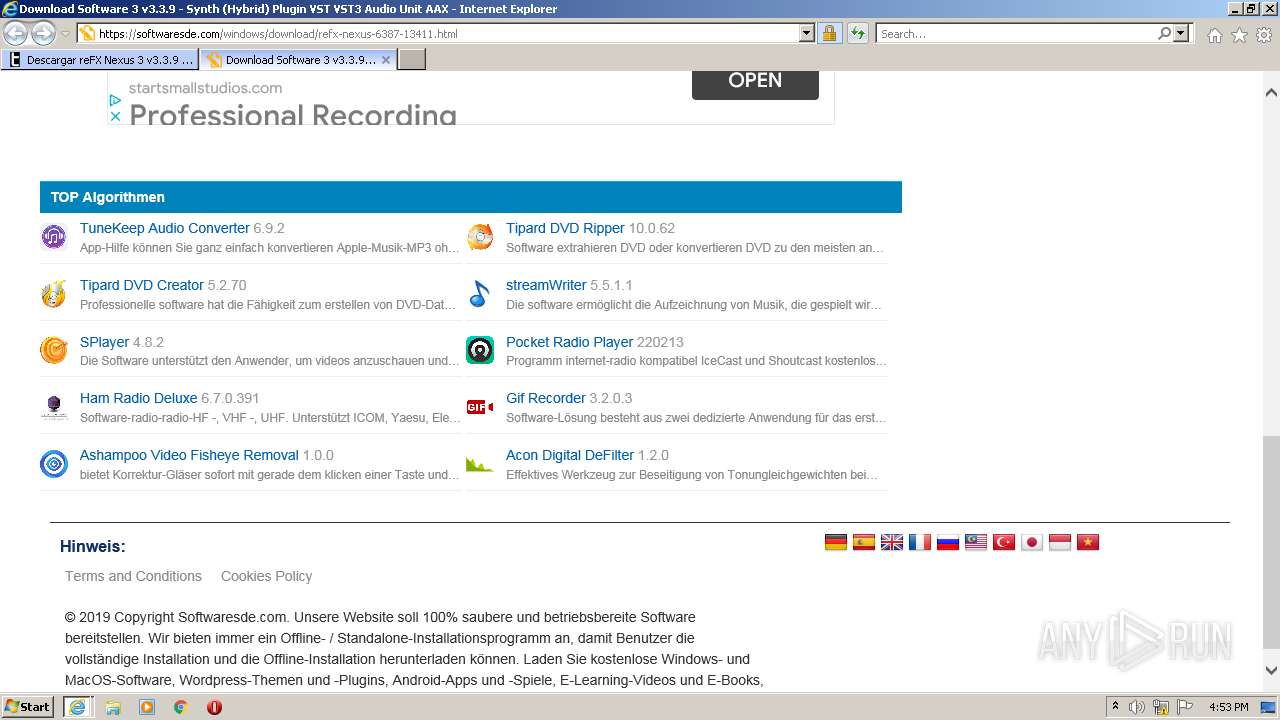
Task: Open the Terms and Conditions link
Action: coord(133,576)
